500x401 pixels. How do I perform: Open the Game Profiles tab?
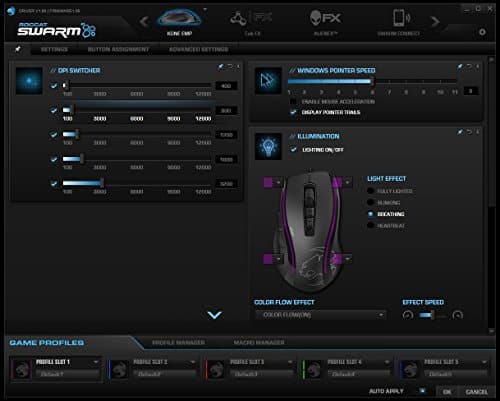click(x=47, y=343)
